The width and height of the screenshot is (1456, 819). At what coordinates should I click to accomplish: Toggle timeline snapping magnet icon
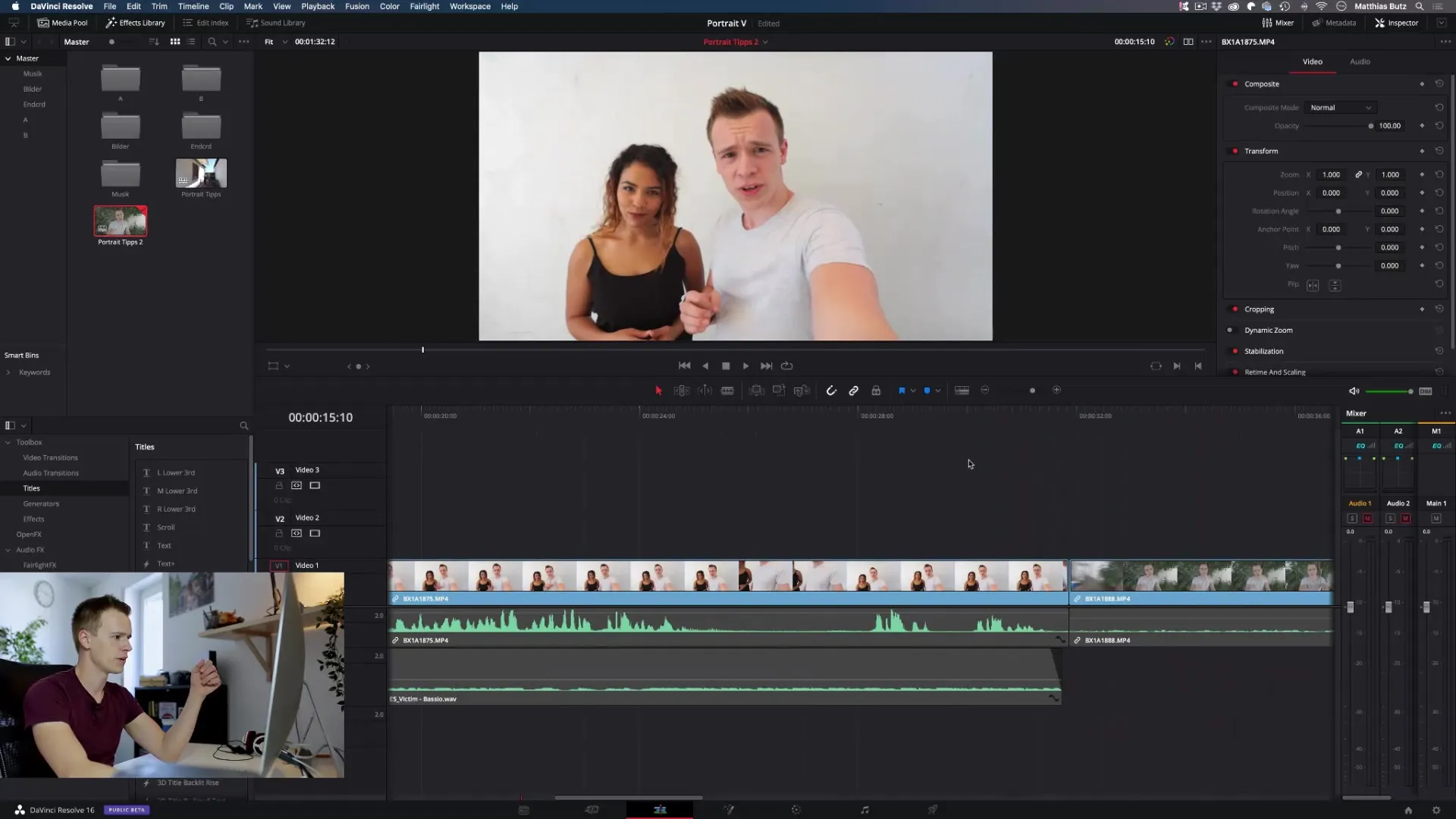click(831, 391)
